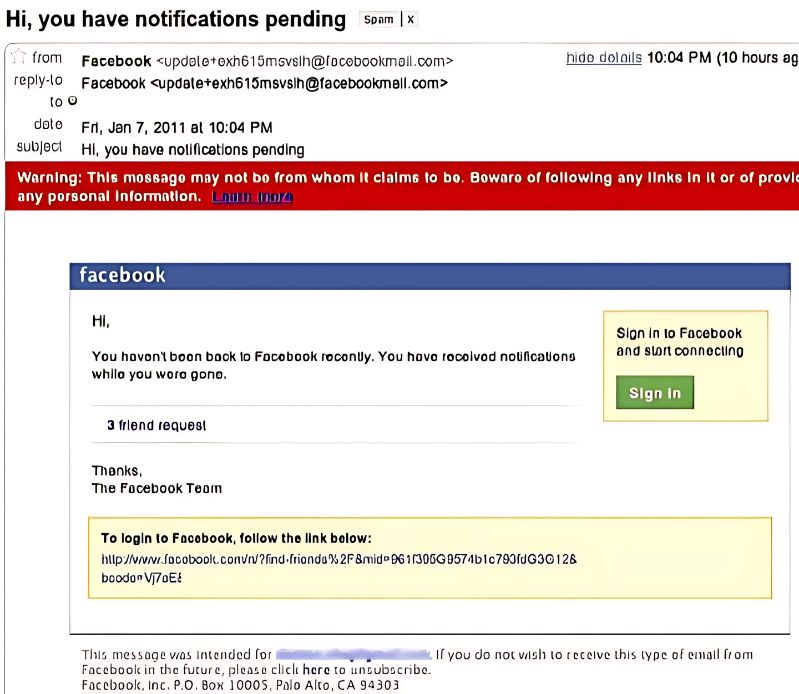
Task: Click the small icon beside 'to'
Action: [72, 101]
